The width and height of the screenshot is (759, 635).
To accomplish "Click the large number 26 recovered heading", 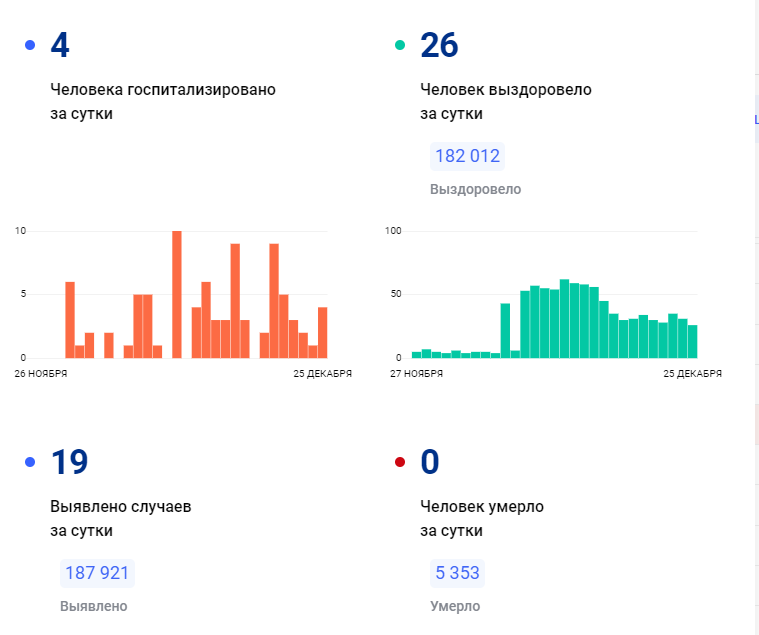I will click(439, 46).
